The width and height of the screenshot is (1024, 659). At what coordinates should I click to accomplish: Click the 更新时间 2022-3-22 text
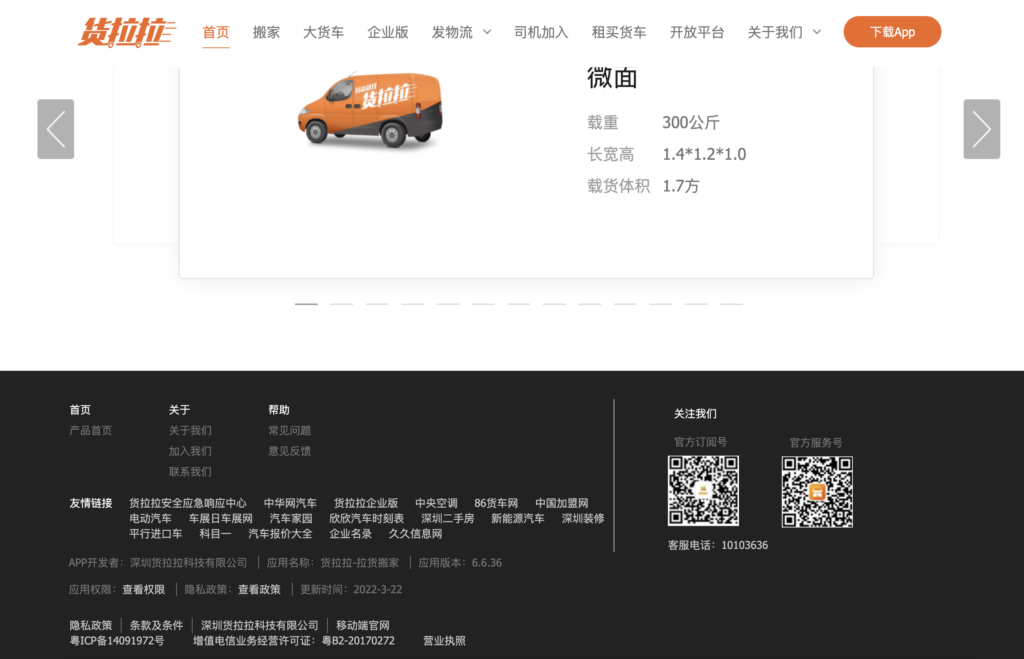tap(351, 590)
